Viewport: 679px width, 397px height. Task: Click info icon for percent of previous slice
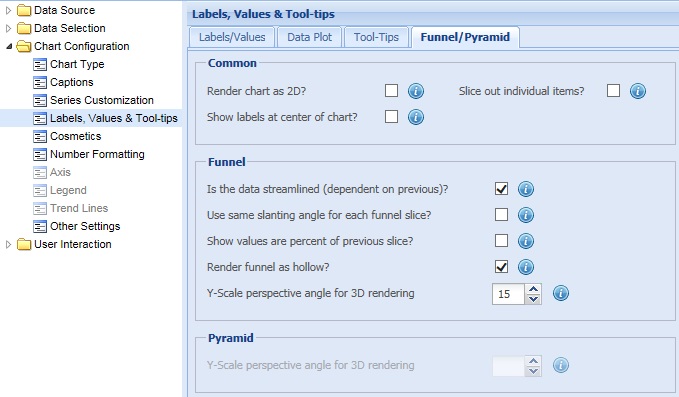pos(526,241)
